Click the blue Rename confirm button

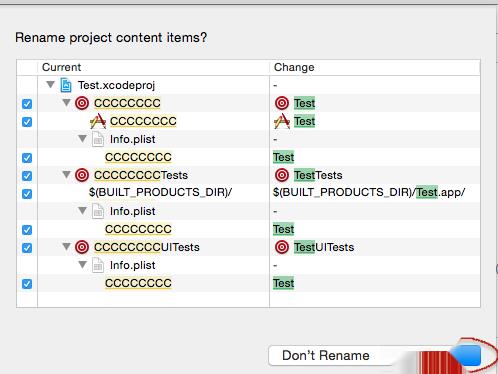pos(467,355)
